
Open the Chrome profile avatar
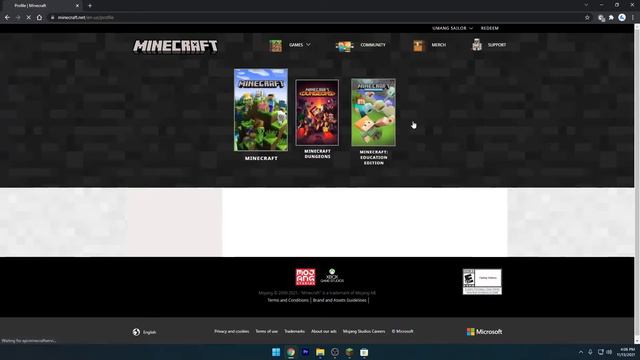click(x=622, y=18)
